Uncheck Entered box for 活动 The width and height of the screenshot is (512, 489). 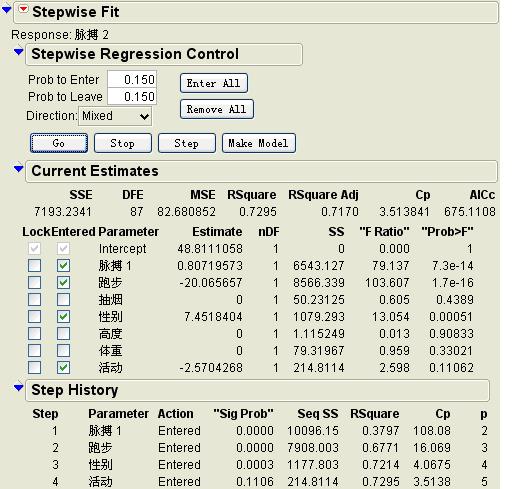point(63,368)
